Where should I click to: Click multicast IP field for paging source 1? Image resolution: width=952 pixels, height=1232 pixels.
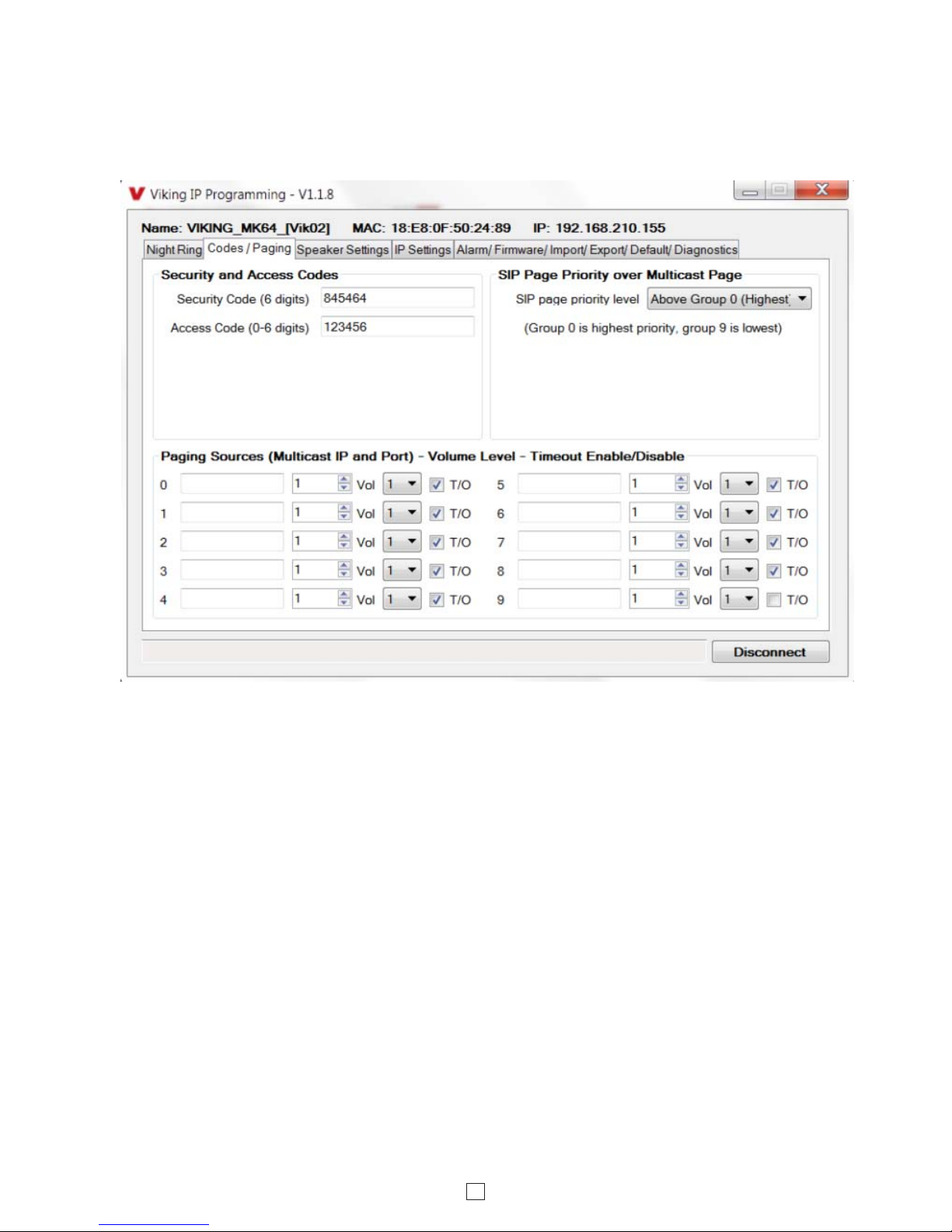click(x=232, y=512)
